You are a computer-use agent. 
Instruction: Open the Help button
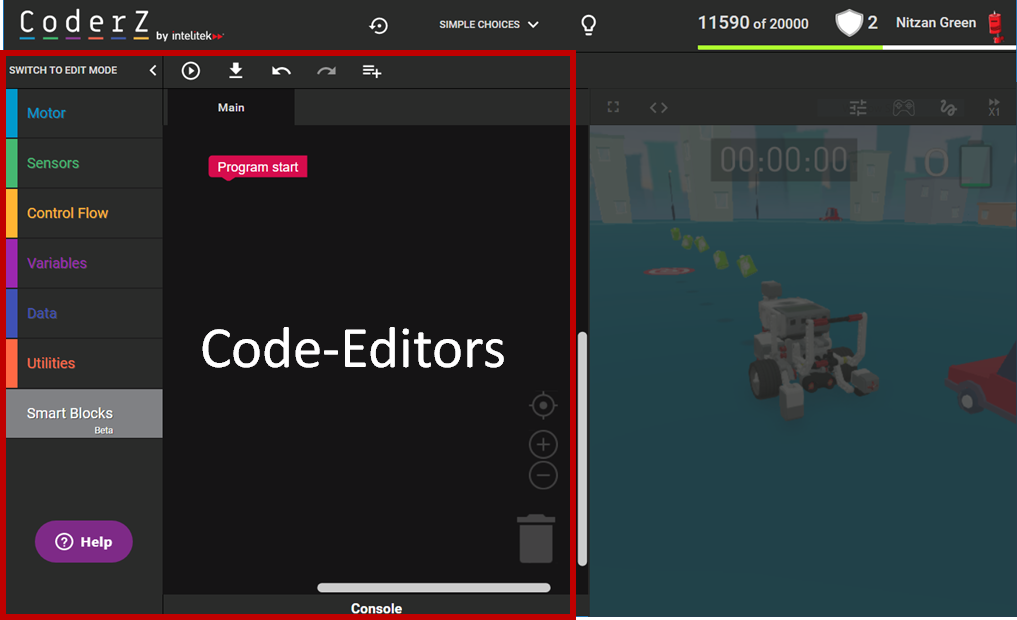click(x=84, y=542)
